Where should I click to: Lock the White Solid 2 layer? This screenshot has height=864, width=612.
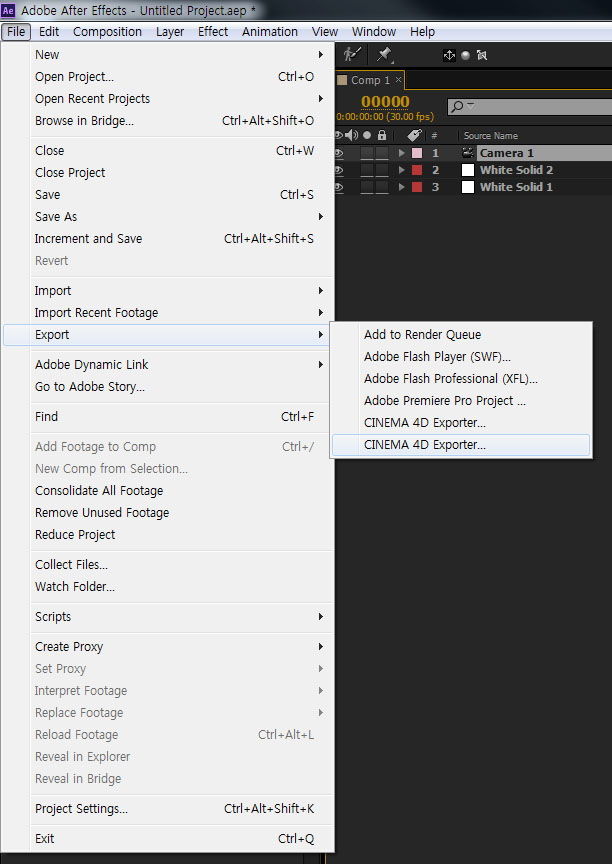(x=382, y=170)
